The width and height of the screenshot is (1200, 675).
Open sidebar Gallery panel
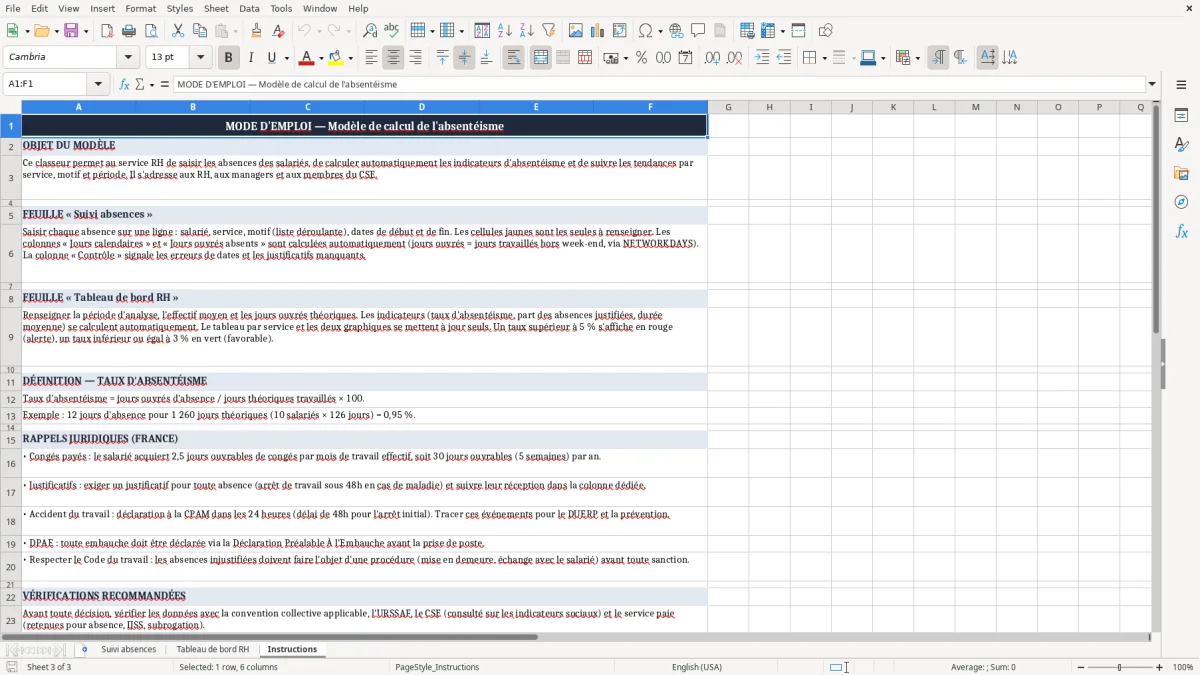[1181, 174]
